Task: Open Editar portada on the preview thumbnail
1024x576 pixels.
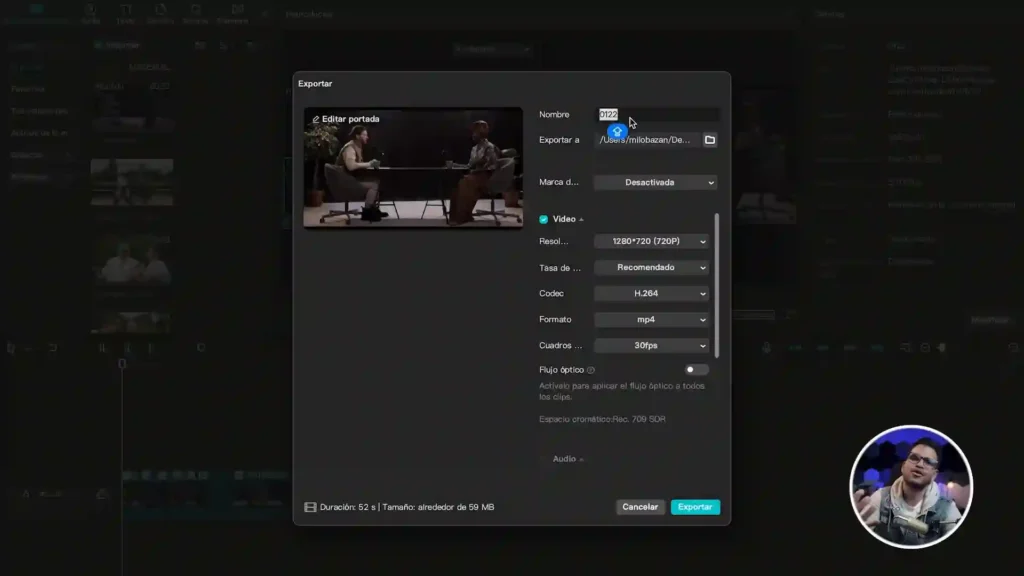Action: click(346, 119)
